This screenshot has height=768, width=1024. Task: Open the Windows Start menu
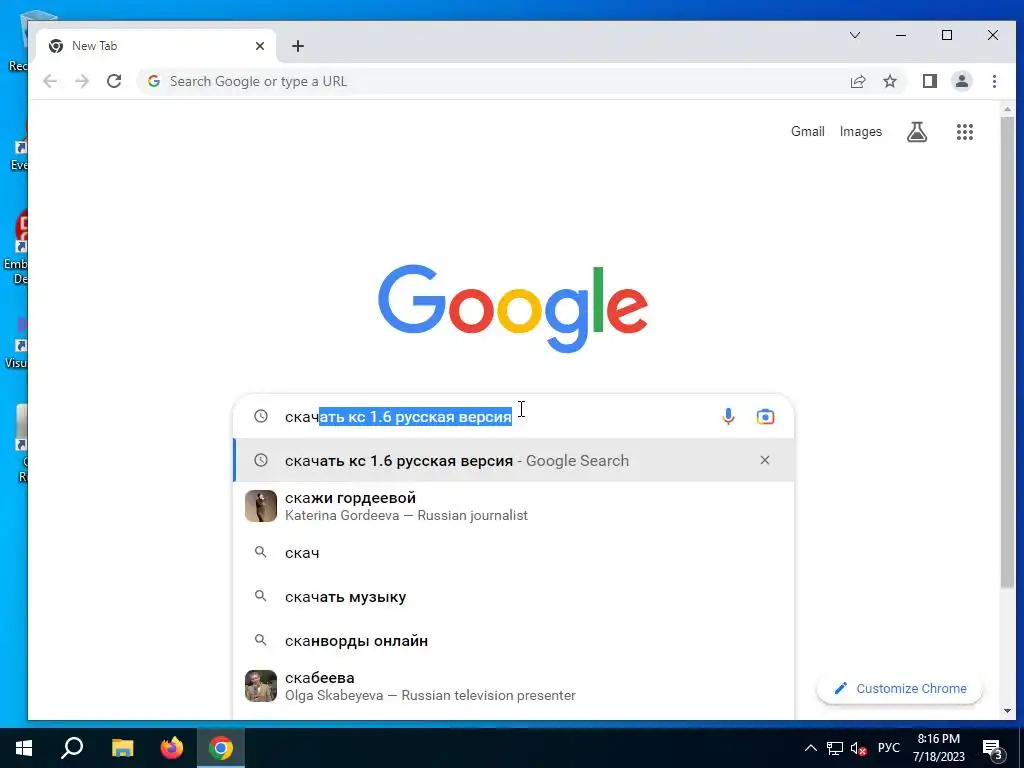[24, 748]
